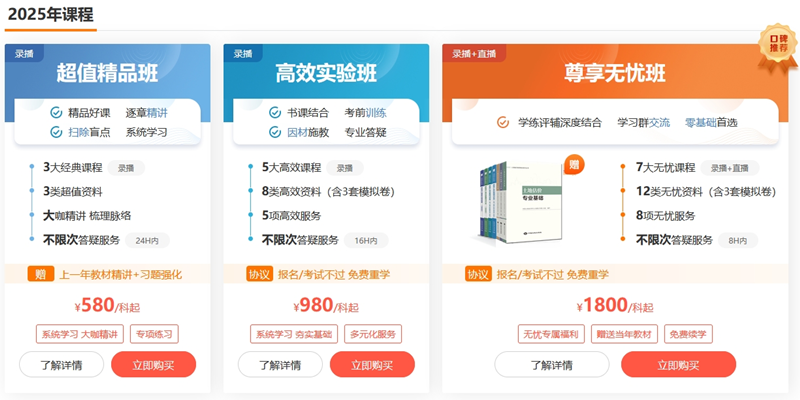Viewport: 800px width, 400px height.
Task: Open 了解详情 for 超值精品班
Action: [x=60, y=365]
